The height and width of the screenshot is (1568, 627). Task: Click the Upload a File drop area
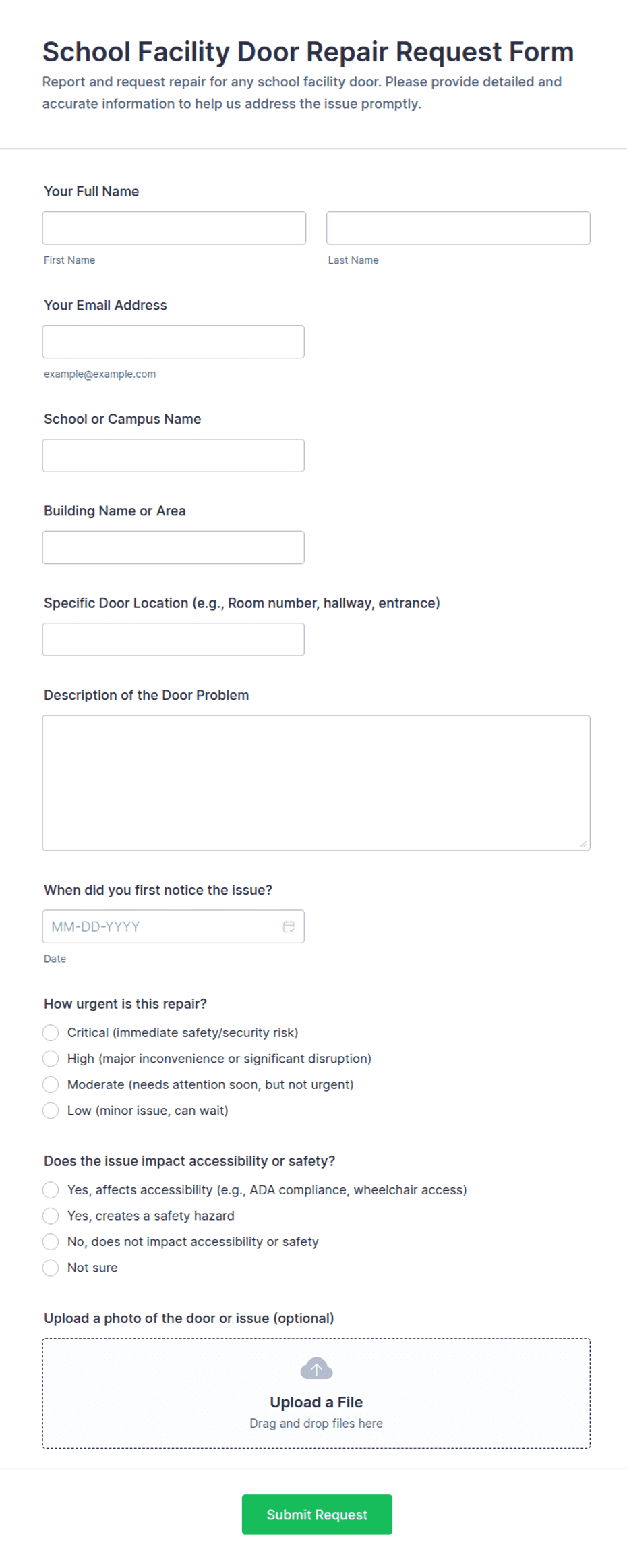pyautogui.click(x=316, y=1393)
